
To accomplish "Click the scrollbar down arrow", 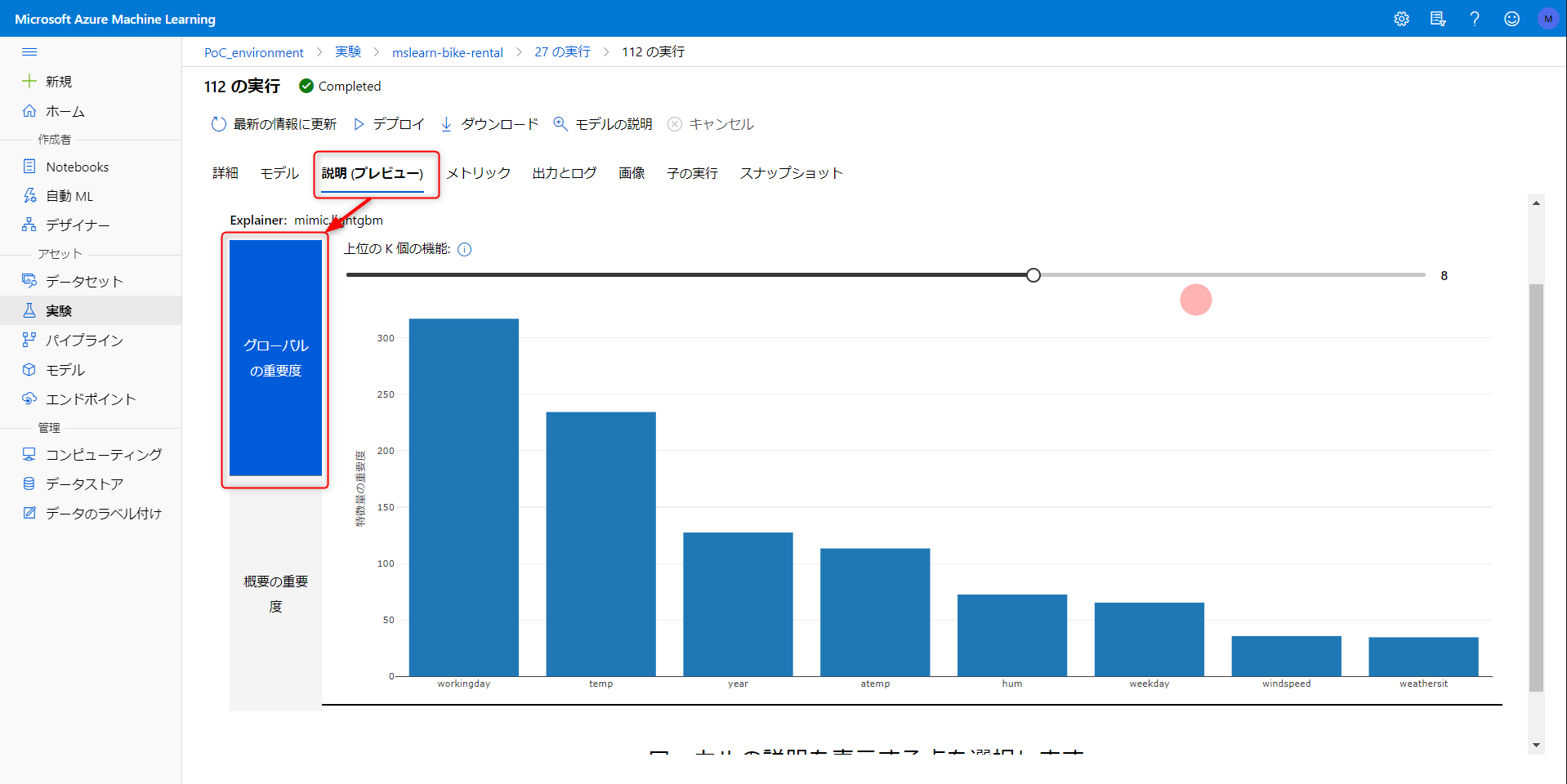I will pyautogui.click(x=1537, y=745).
